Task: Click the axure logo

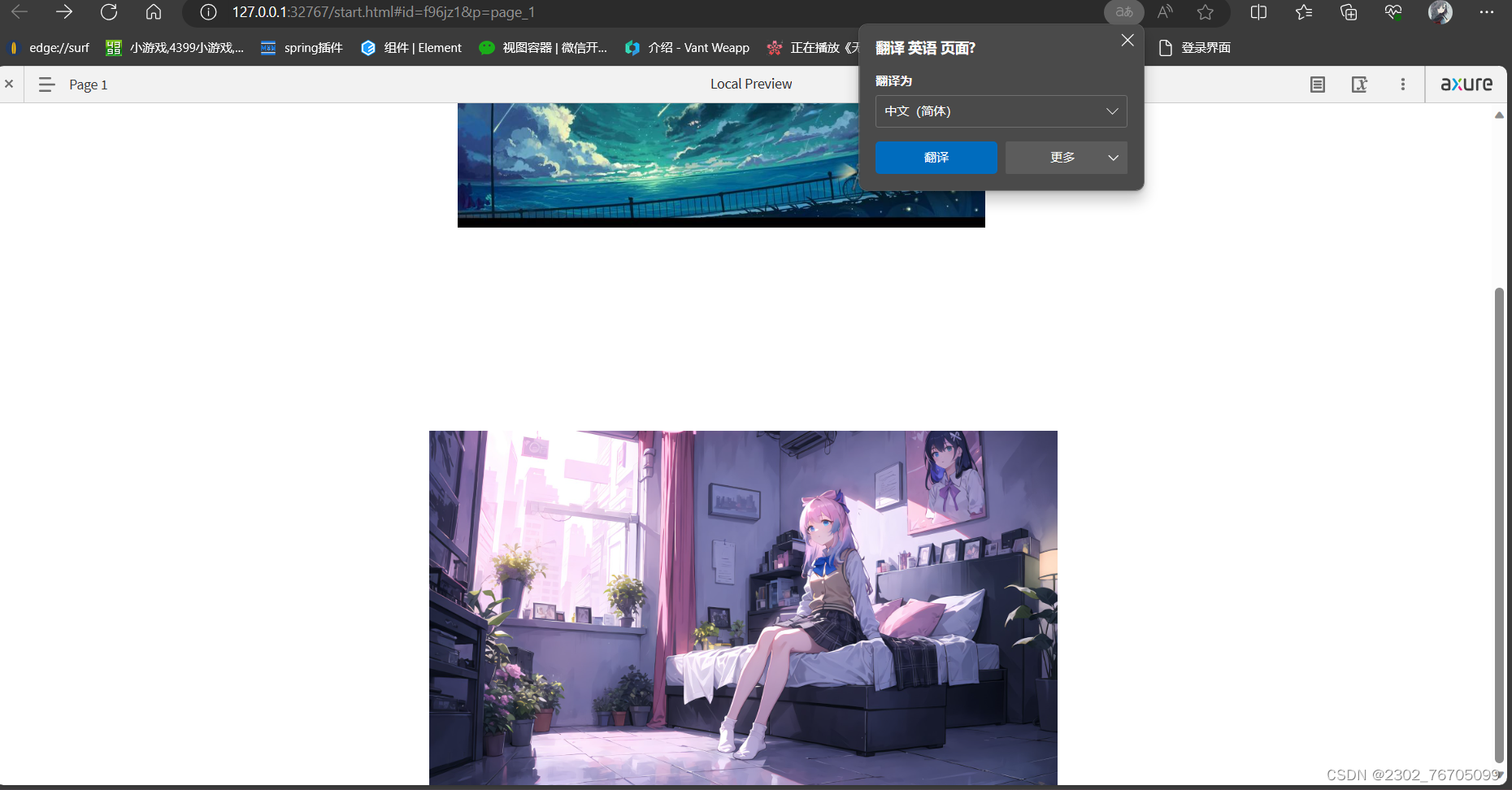Action: [1466, 84]
